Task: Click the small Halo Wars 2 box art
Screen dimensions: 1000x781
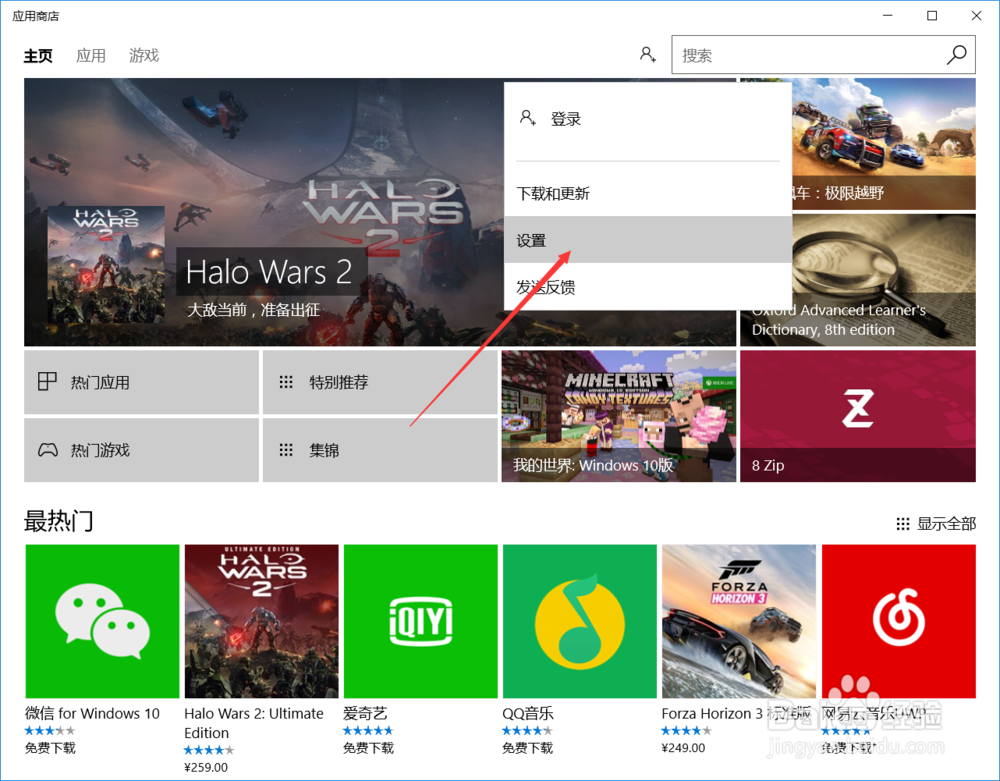Action: [106, 264]
